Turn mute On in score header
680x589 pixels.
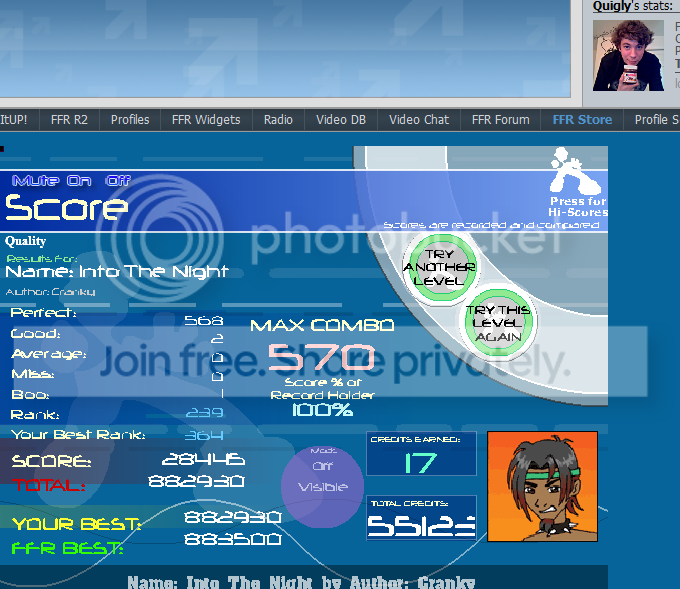click(79, 181)
